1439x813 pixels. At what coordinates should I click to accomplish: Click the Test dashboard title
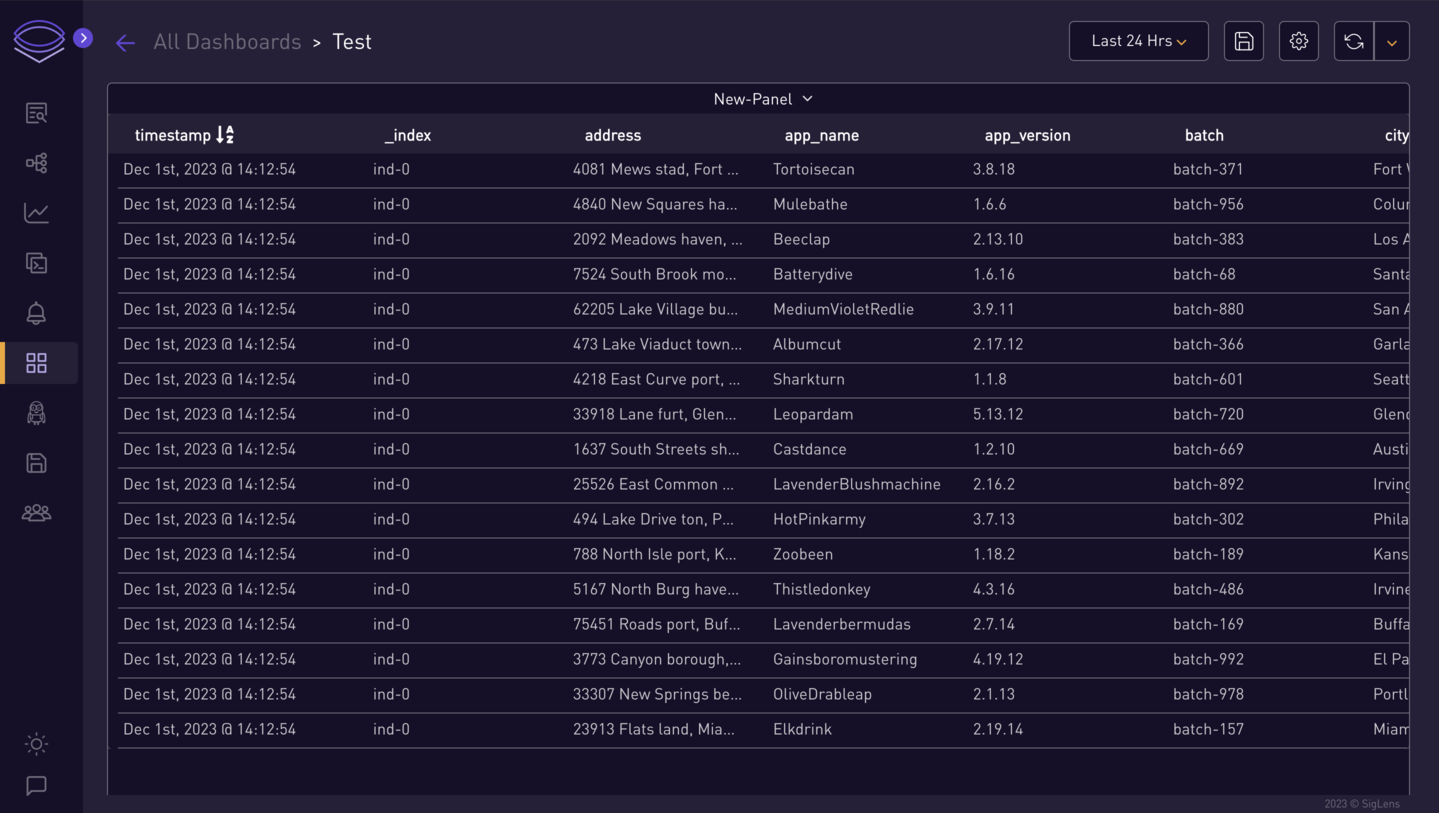click(352, 42)
